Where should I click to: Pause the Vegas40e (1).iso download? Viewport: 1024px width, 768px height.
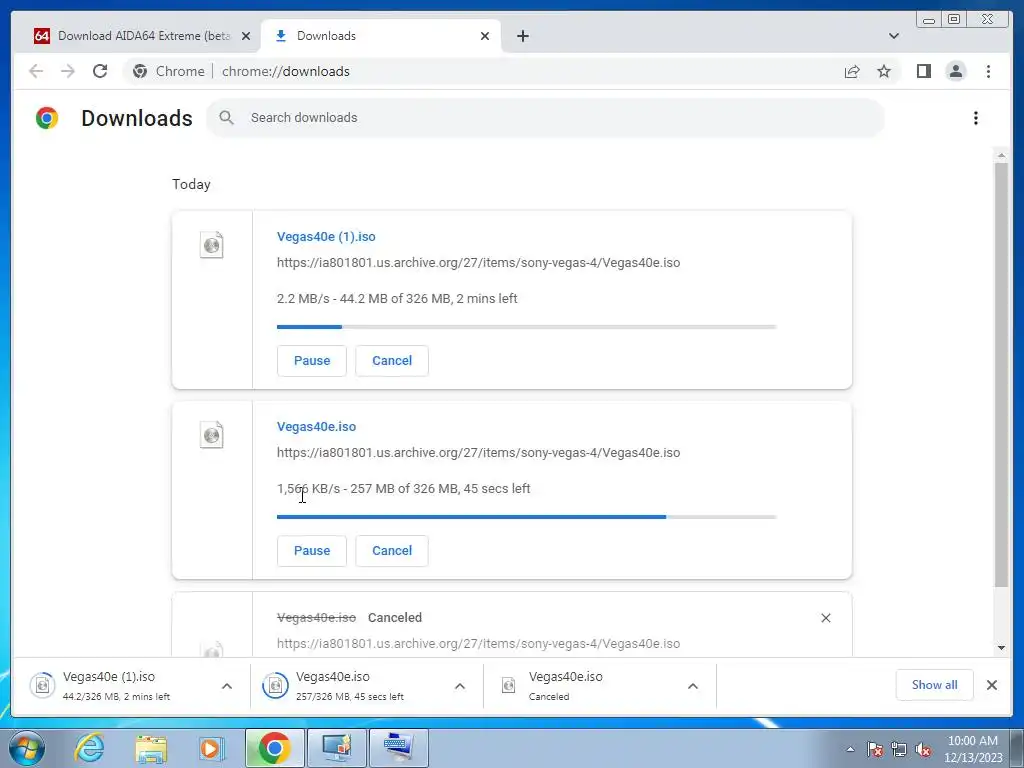coord(312,360)
